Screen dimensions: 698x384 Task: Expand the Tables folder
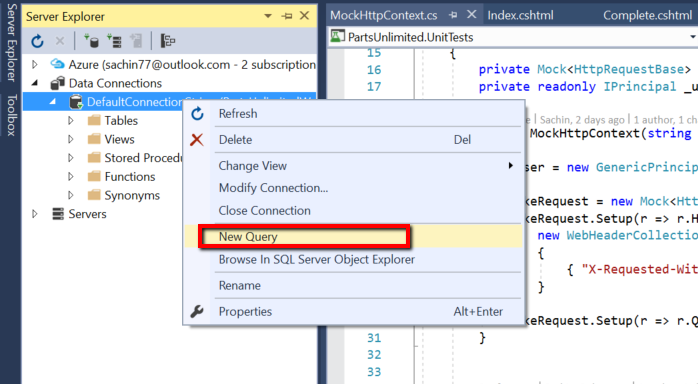click(x=71, y=121)
